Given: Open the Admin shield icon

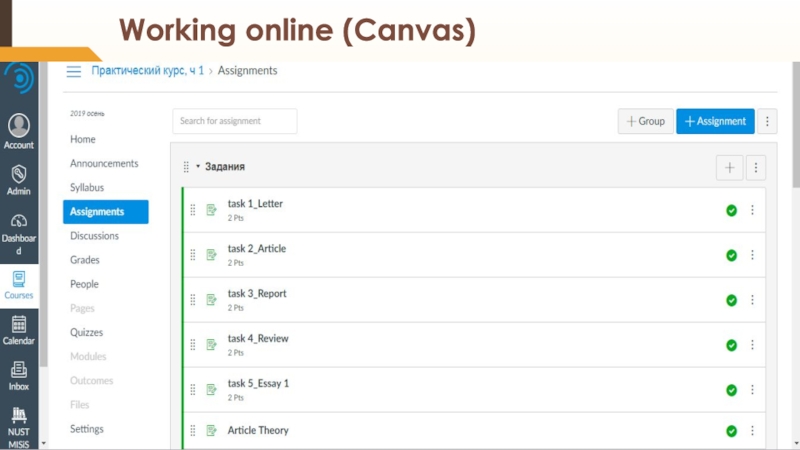Looking at the screenshot, I should 19,178.
